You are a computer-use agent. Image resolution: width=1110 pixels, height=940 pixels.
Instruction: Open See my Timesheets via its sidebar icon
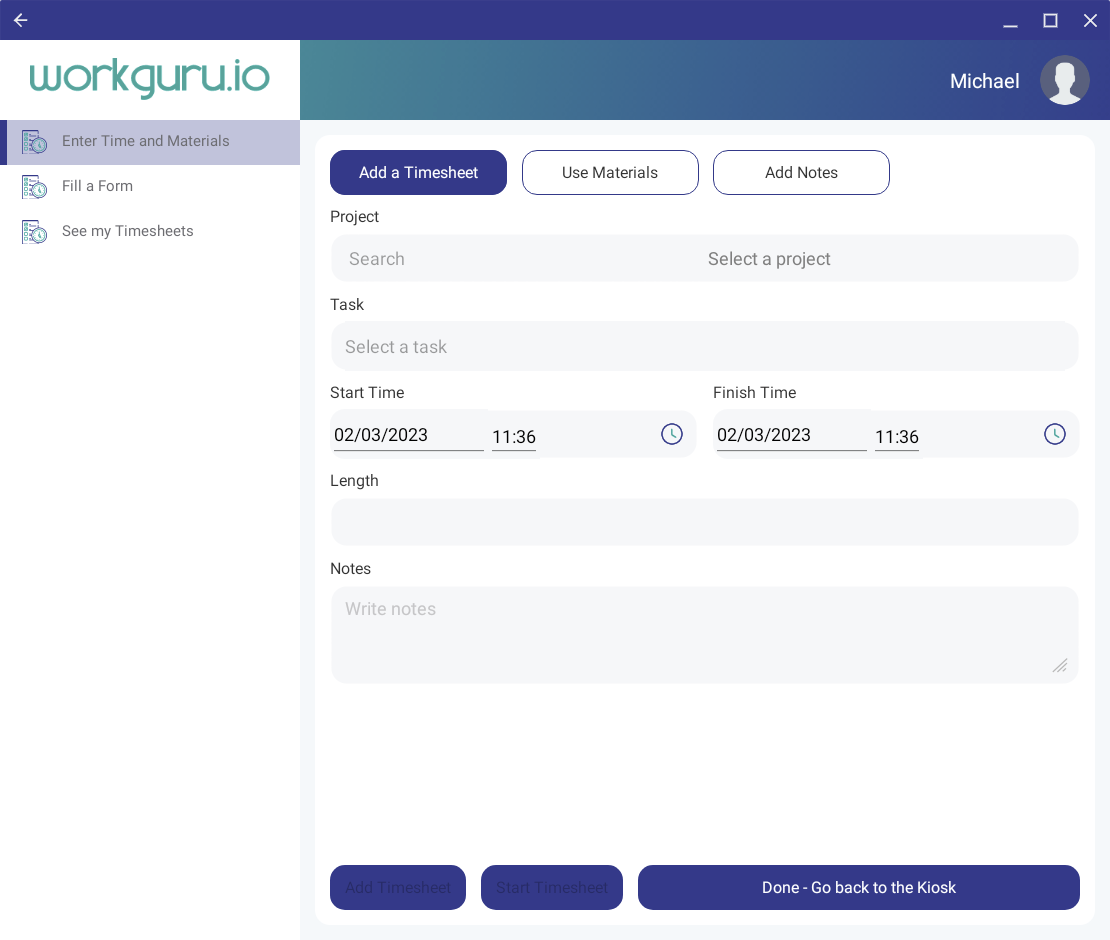click(33, 231)
